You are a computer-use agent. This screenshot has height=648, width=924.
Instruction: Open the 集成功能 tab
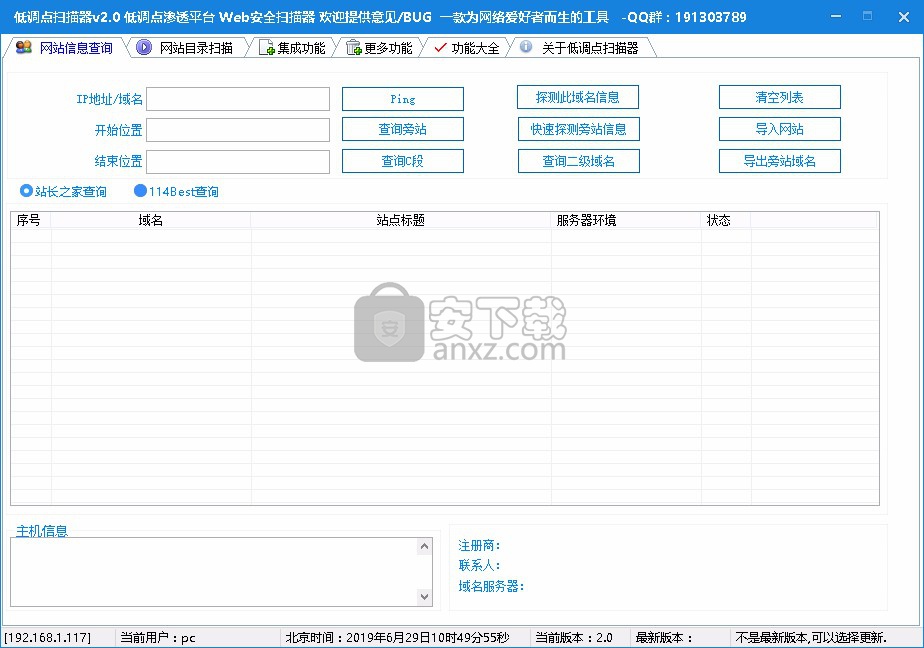(293, 48)
